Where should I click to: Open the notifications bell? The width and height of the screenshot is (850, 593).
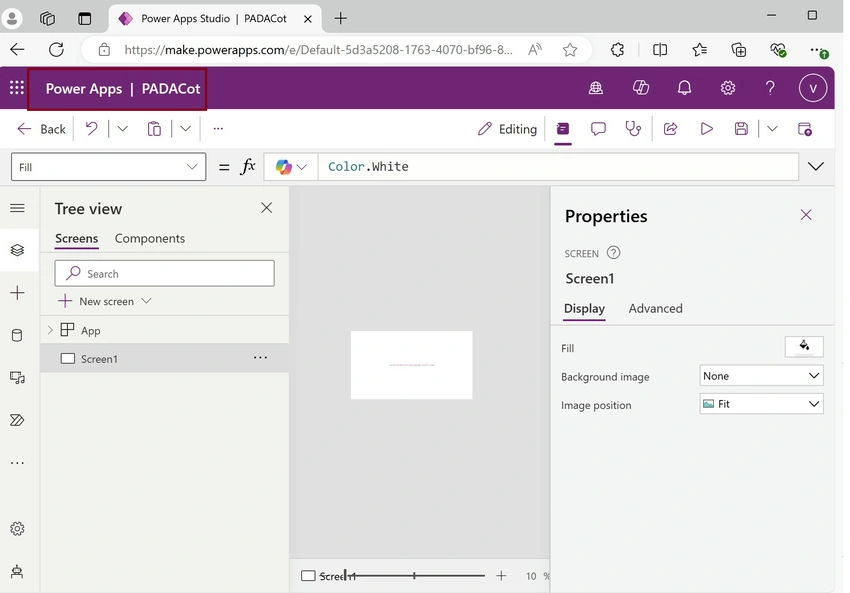[x=684, y=88]
